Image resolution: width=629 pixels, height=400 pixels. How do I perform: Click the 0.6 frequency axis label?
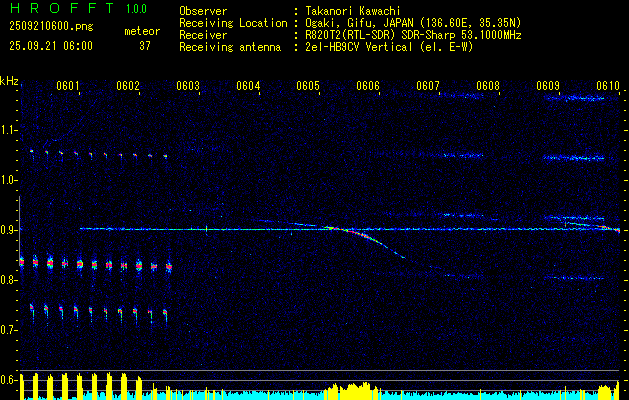(9, 380)
